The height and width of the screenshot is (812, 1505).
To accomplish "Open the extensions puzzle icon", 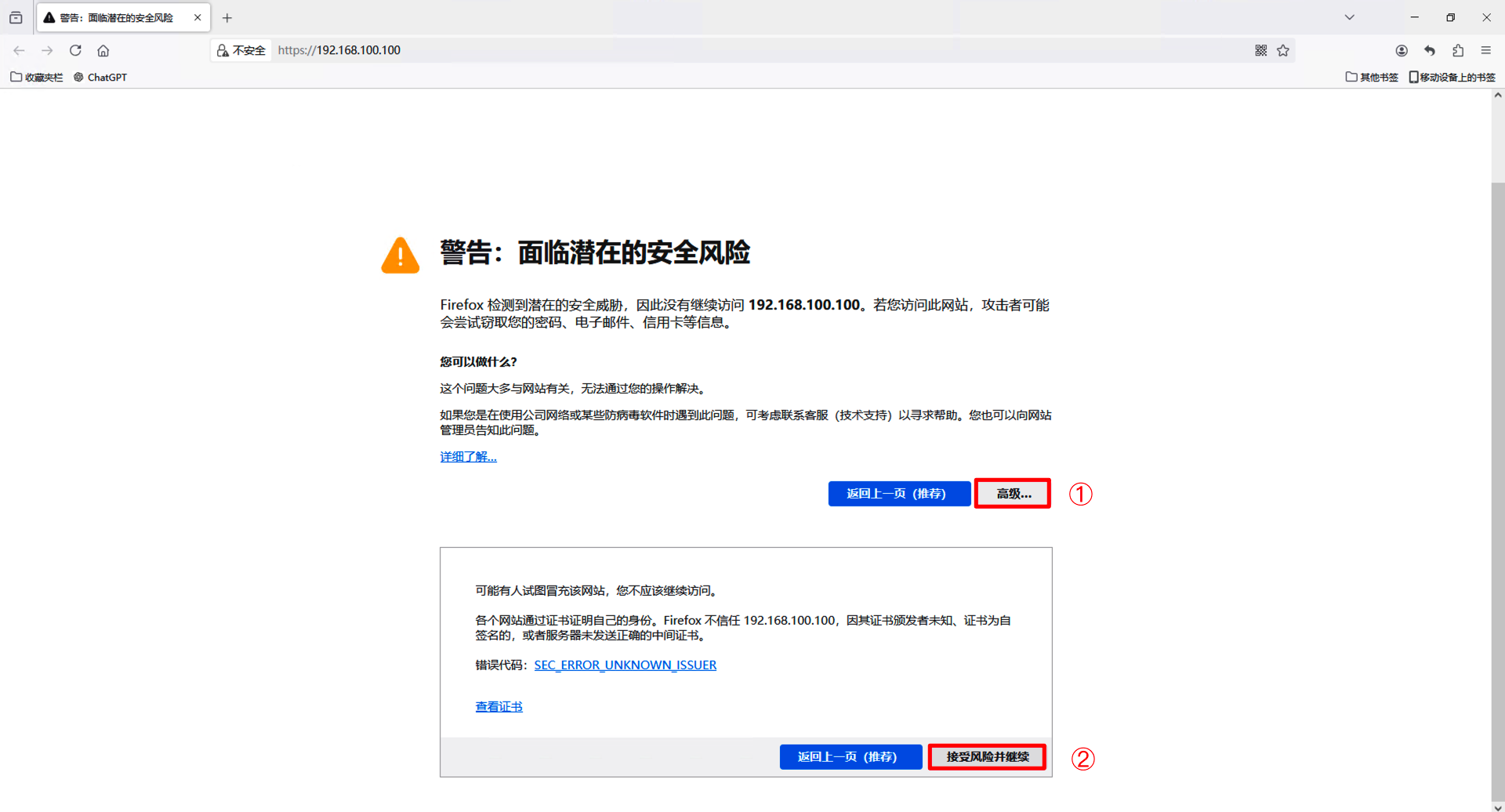I will coord(1458,50).
